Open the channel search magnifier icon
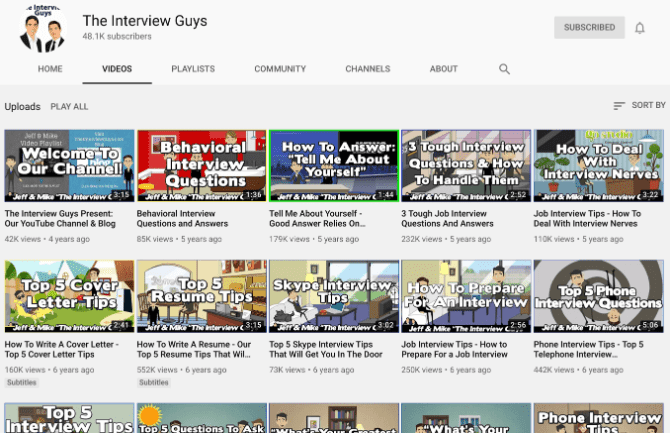The height and width of the screenshot is (433, 670). pyautogui.click(x=504, y=69)
